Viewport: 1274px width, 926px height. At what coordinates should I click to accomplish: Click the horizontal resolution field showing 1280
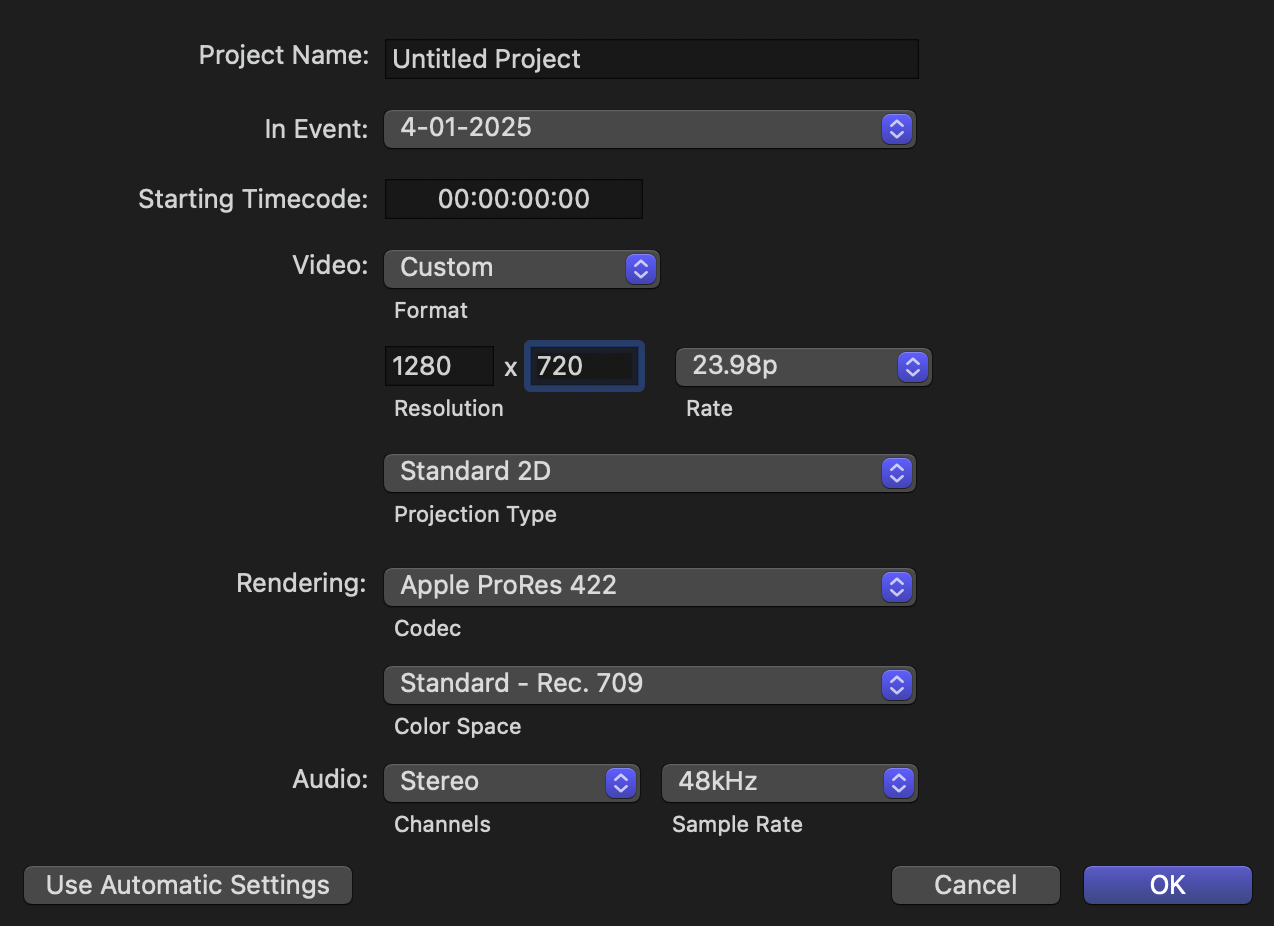(438, 366)
